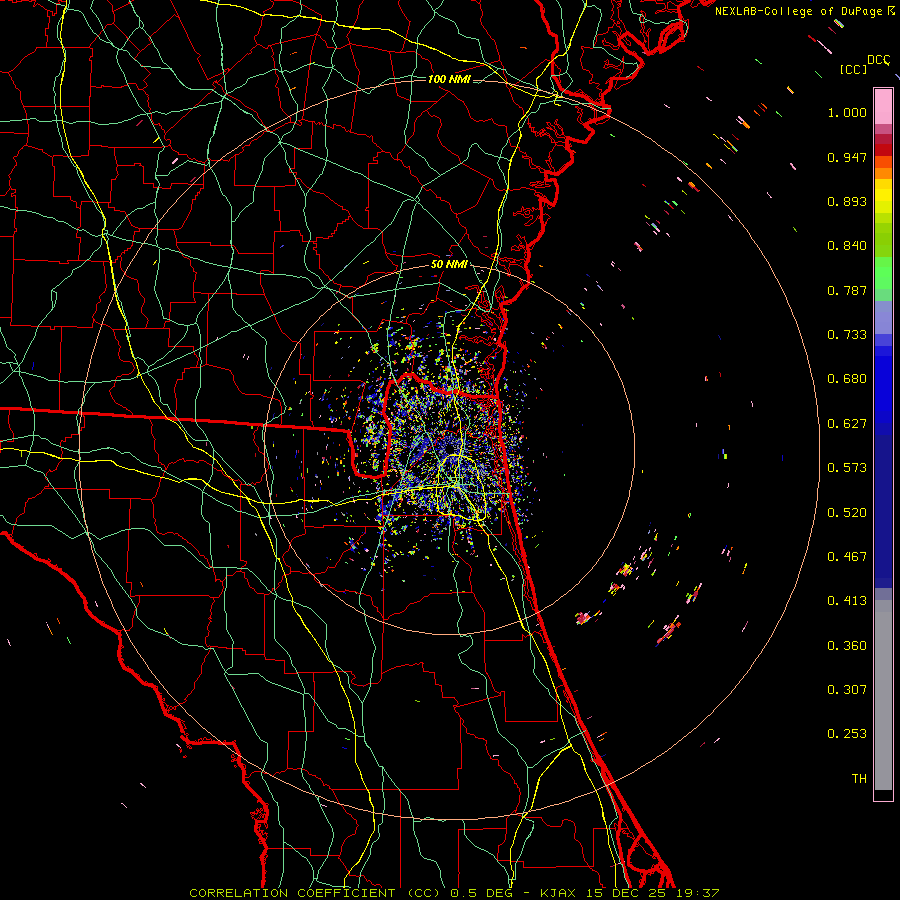Select the 0.253 color scale value
Viewport: 900px width, 900px height.
pyautogui.click(x=847, y=734)
